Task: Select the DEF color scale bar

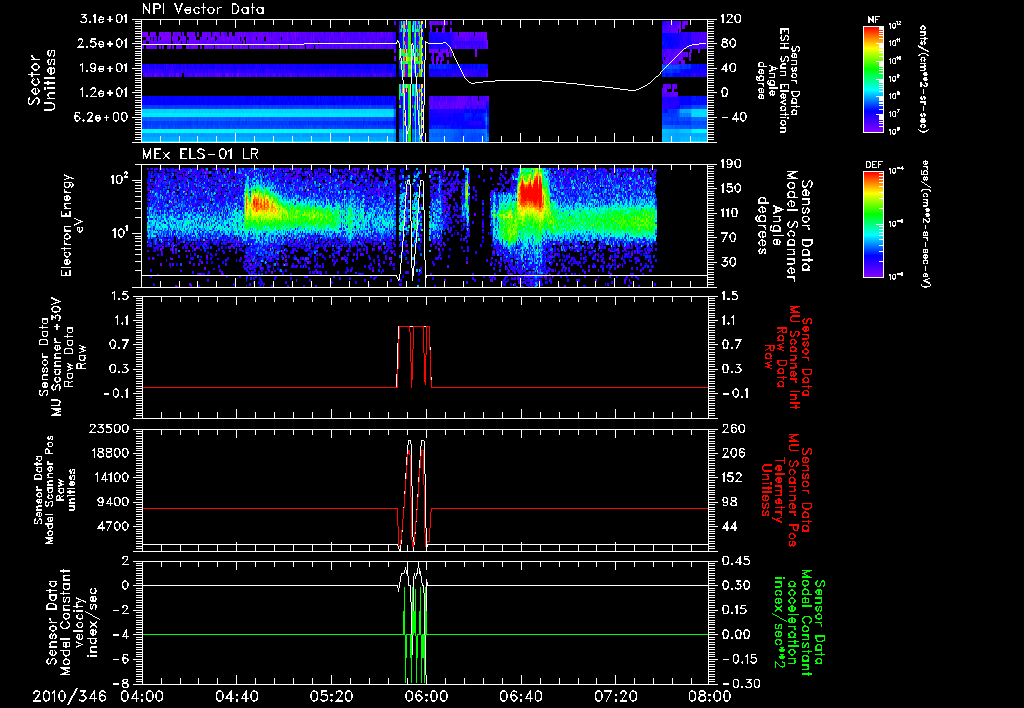Action: [x=873, y=224]
